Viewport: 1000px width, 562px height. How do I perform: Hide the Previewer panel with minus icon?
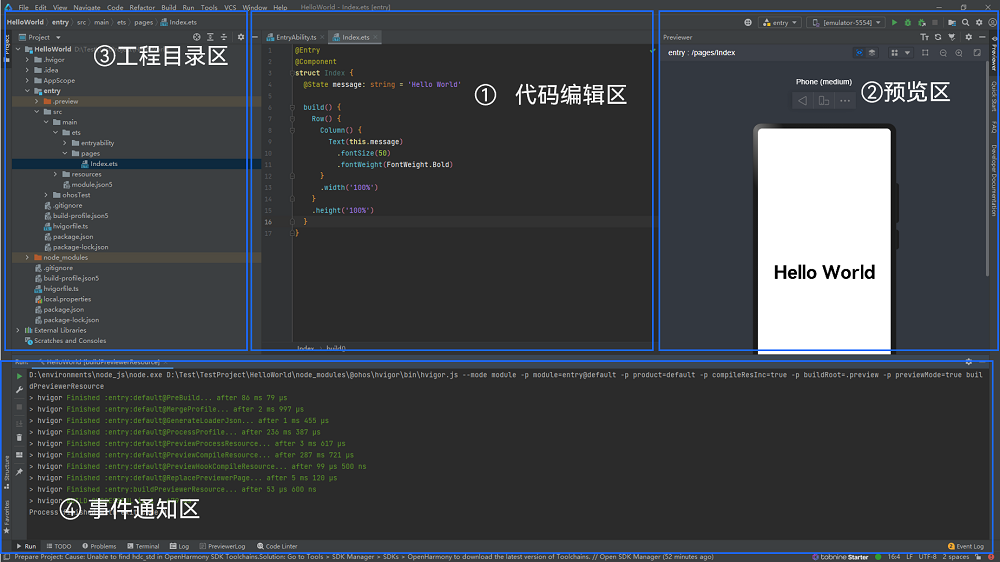coord(982,37)
